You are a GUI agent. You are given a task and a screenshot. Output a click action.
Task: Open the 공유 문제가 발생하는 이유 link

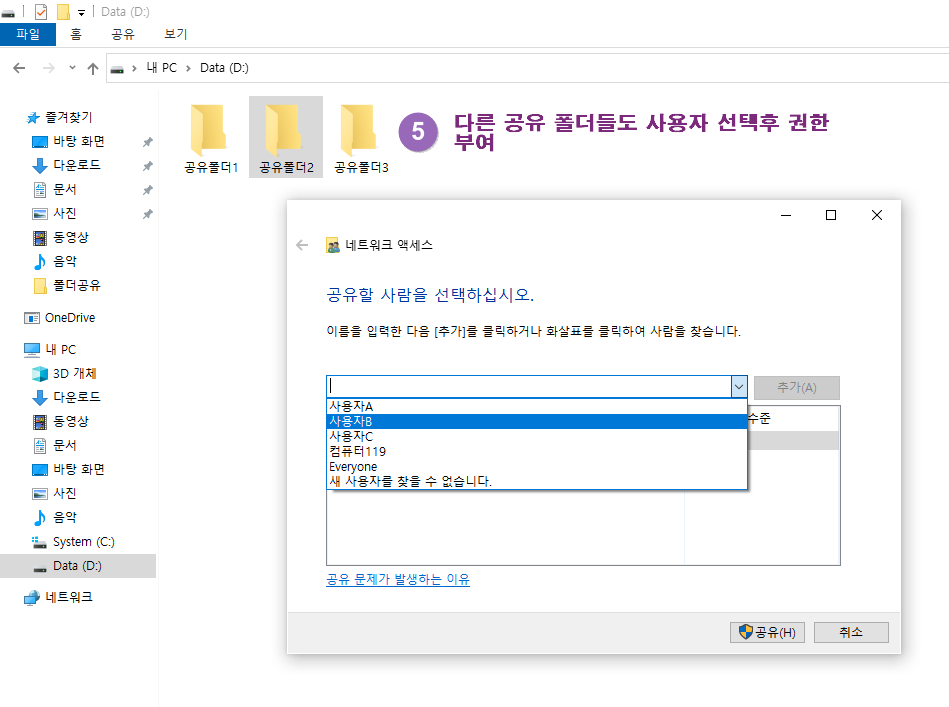pos(398,579)
